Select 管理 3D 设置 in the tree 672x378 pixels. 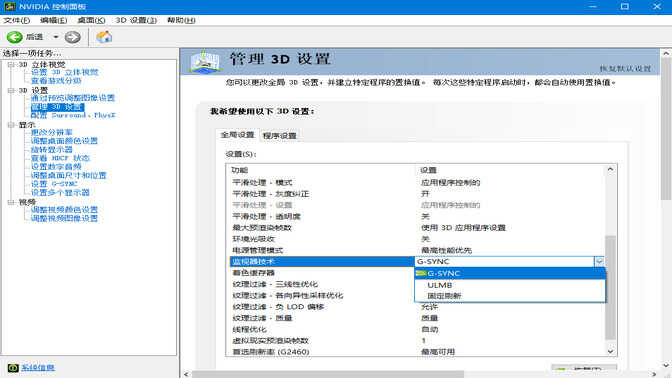coord(57,107)
